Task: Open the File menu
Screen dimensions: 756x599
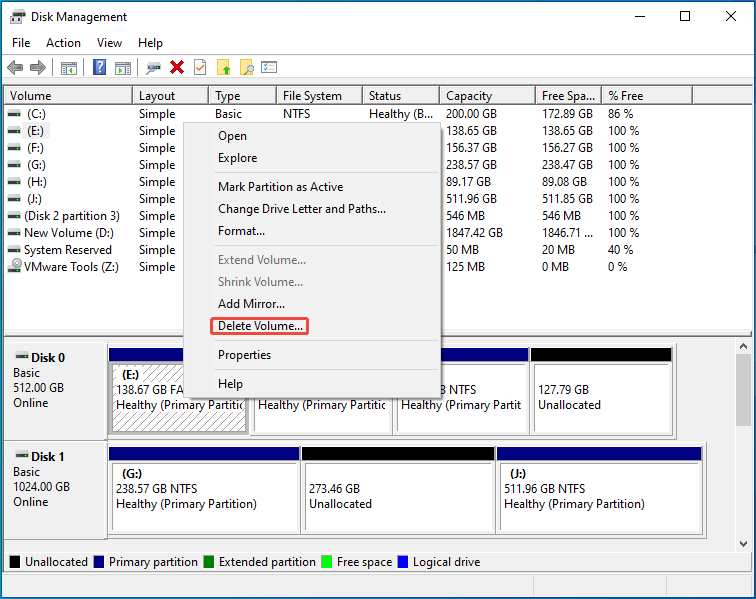Action: tap(21, 43)
